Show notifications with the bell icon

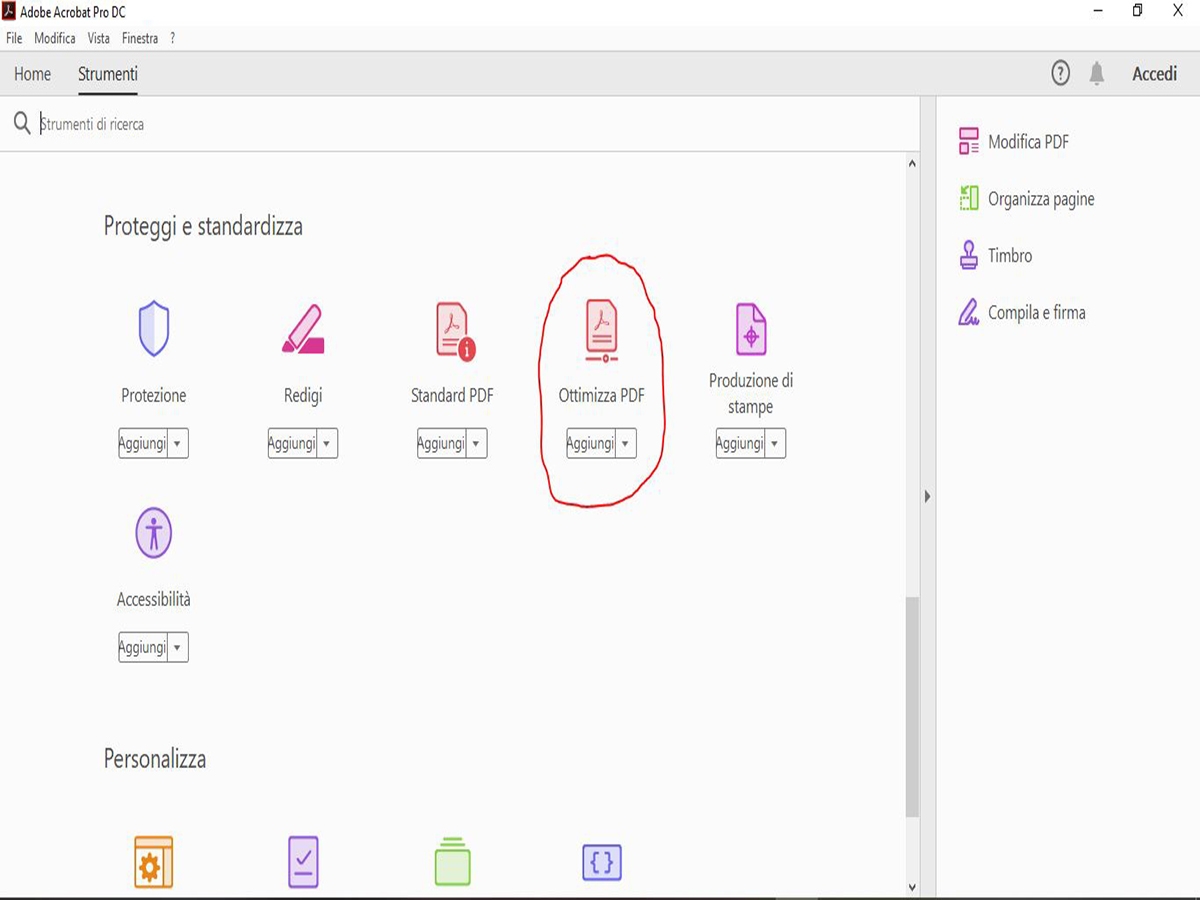pos(1097,73)
